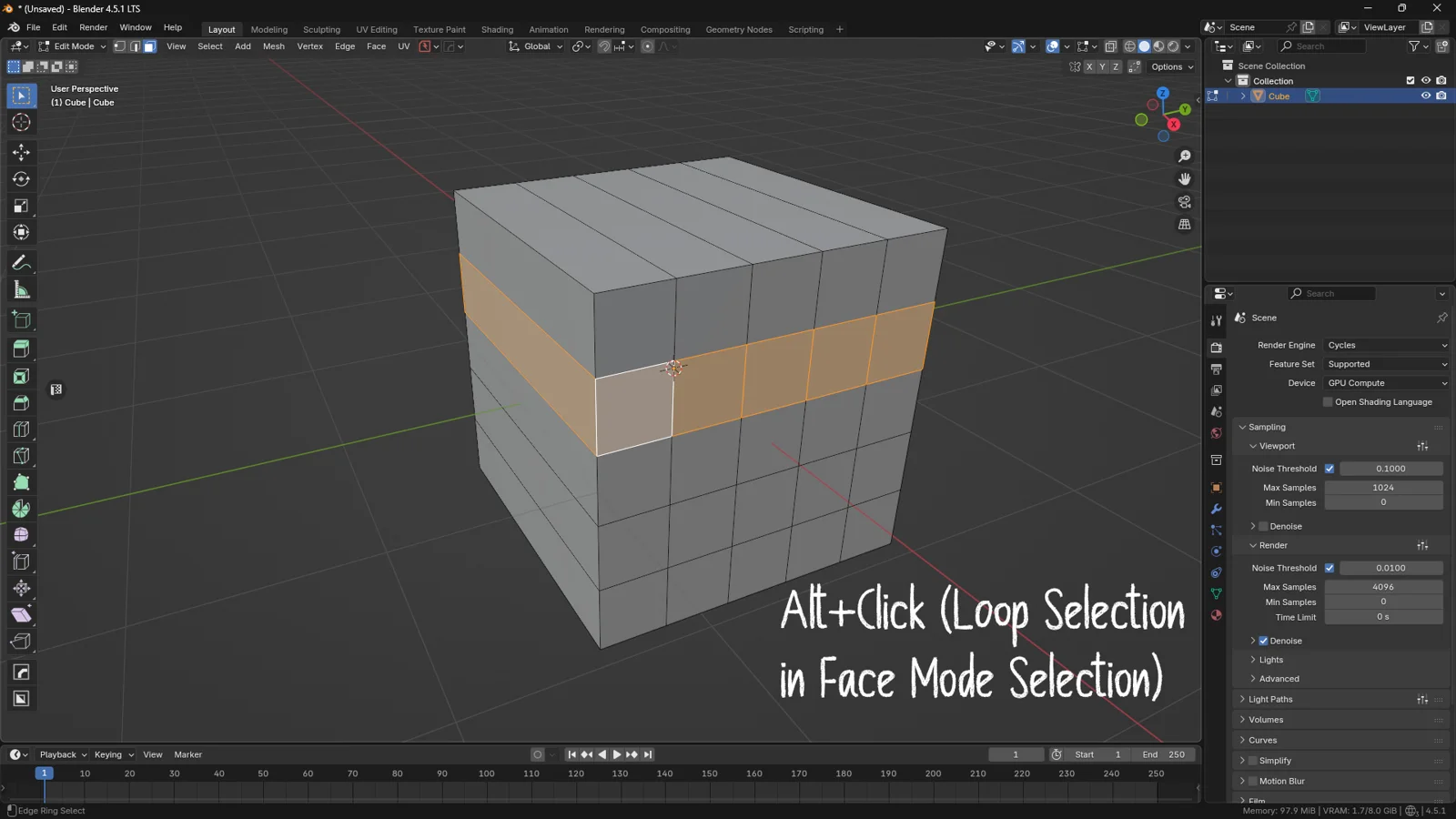Screen dimensions: 1456x819
Task: Open the Modifiers wrench properties tab
Action: (1216, 509)
